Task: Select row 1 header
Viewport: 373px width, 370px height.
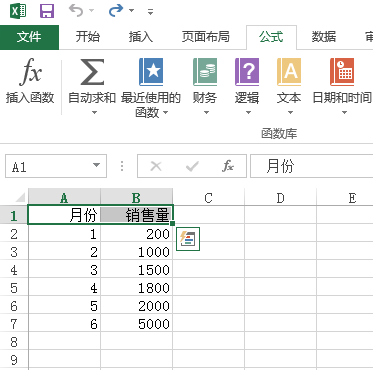Action: pyautogui.click(x=14, y=215)
